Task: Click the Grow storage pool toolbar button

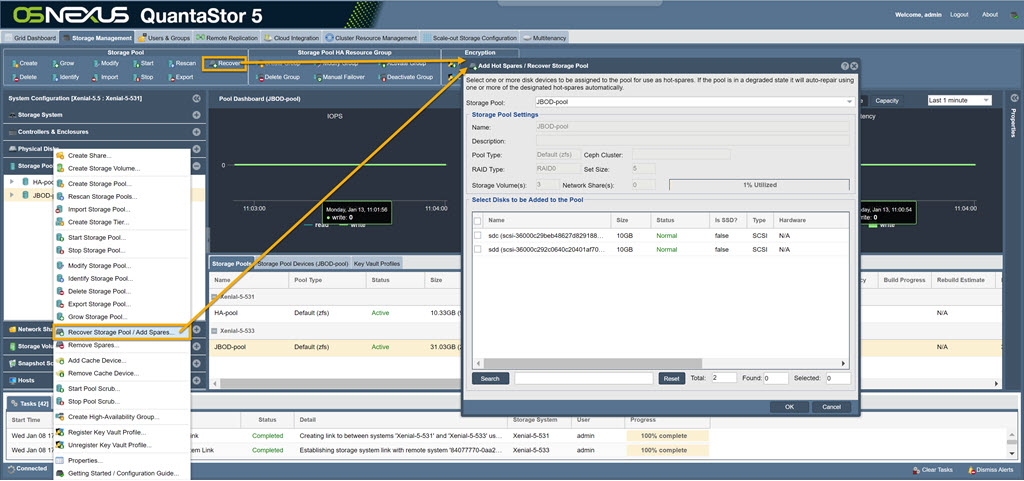Action: [63, 64]
